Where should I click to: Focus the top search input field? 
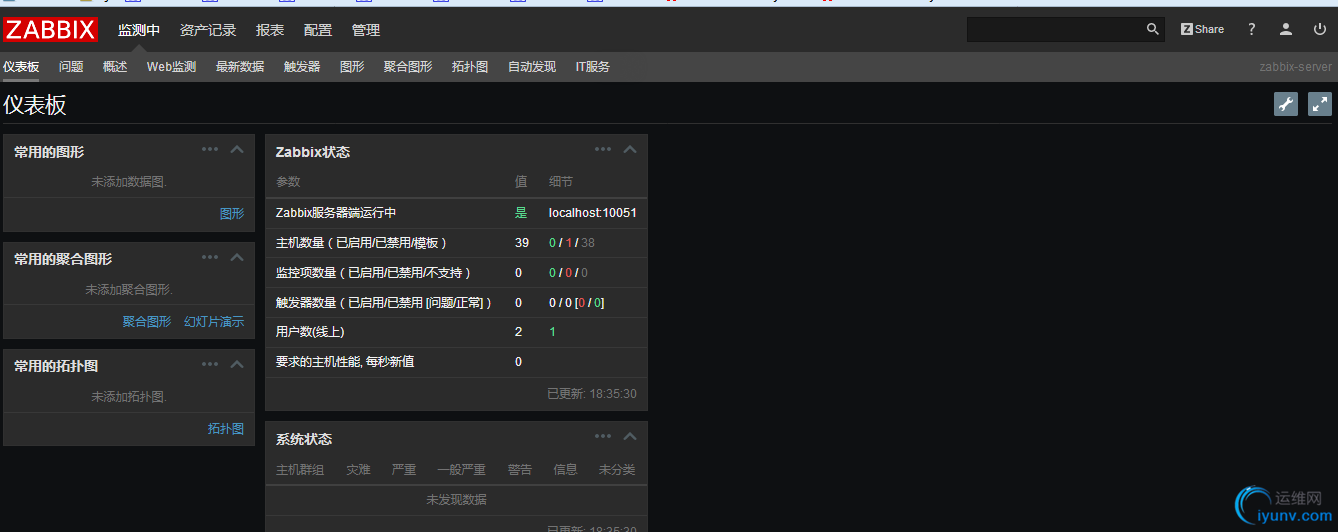(1055, 30)
